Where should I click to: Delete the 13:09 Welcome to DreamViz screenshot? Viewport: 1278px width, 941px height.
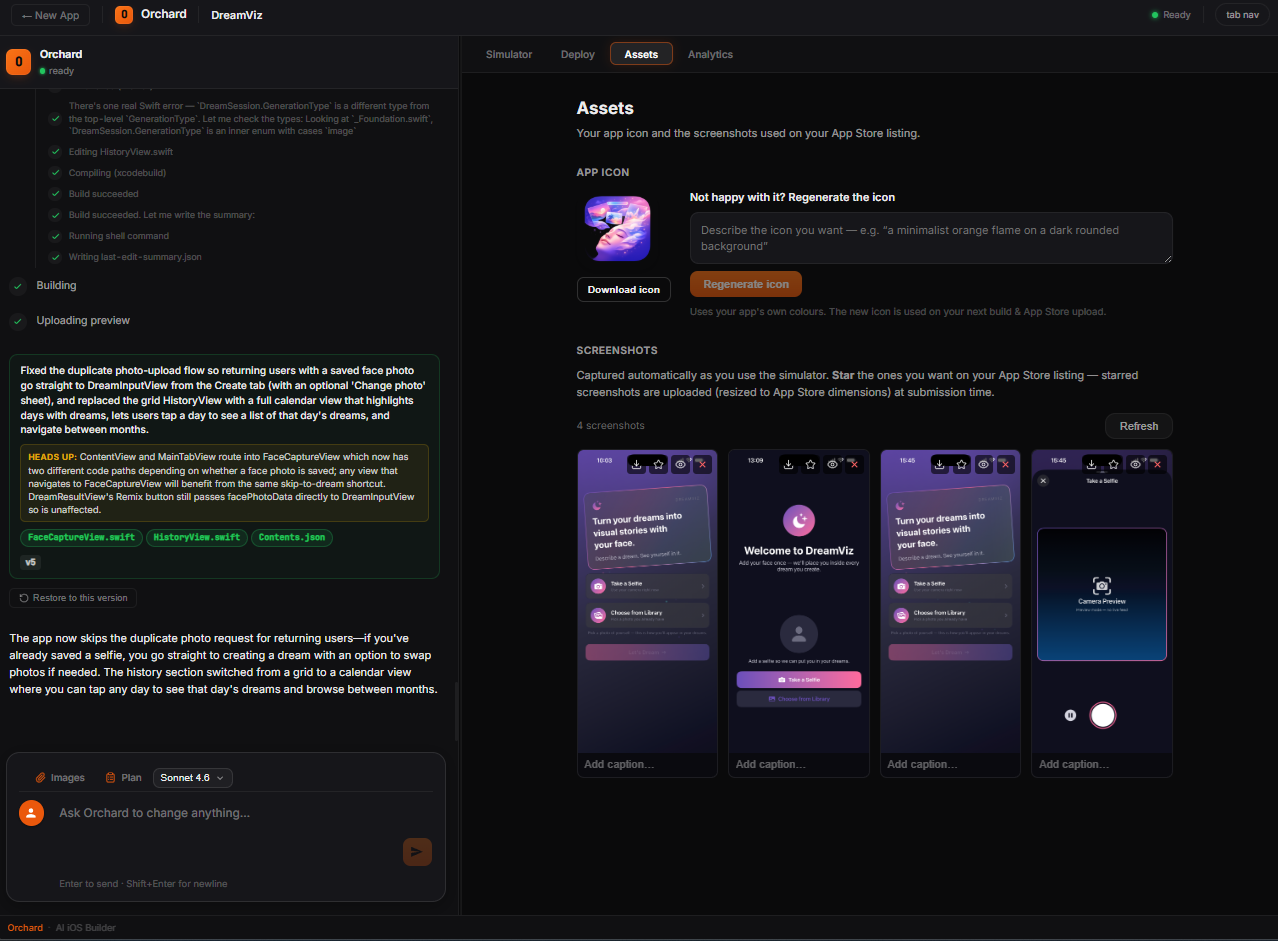coord(854,464)
